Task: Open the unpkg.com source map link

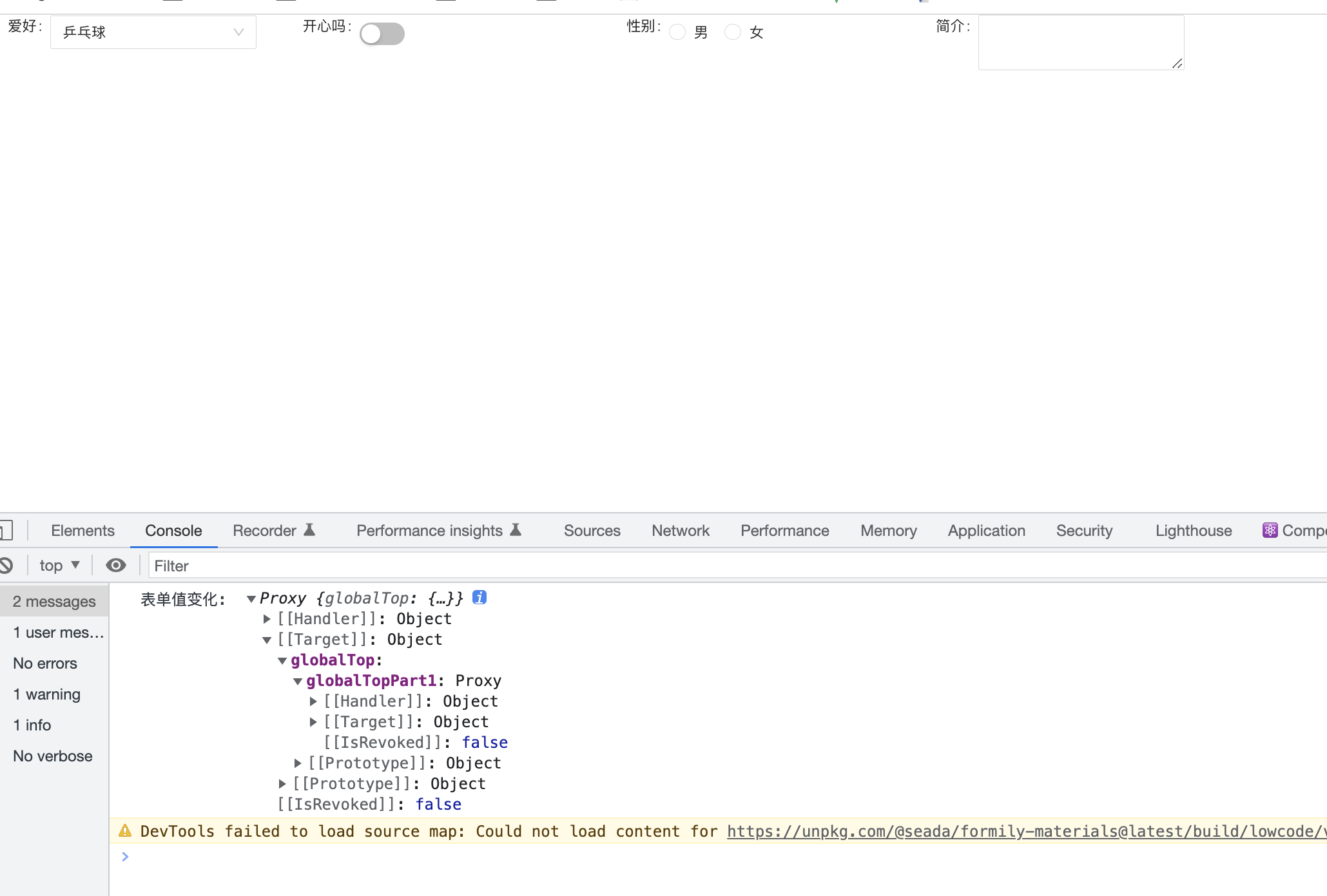Action: 967,831
